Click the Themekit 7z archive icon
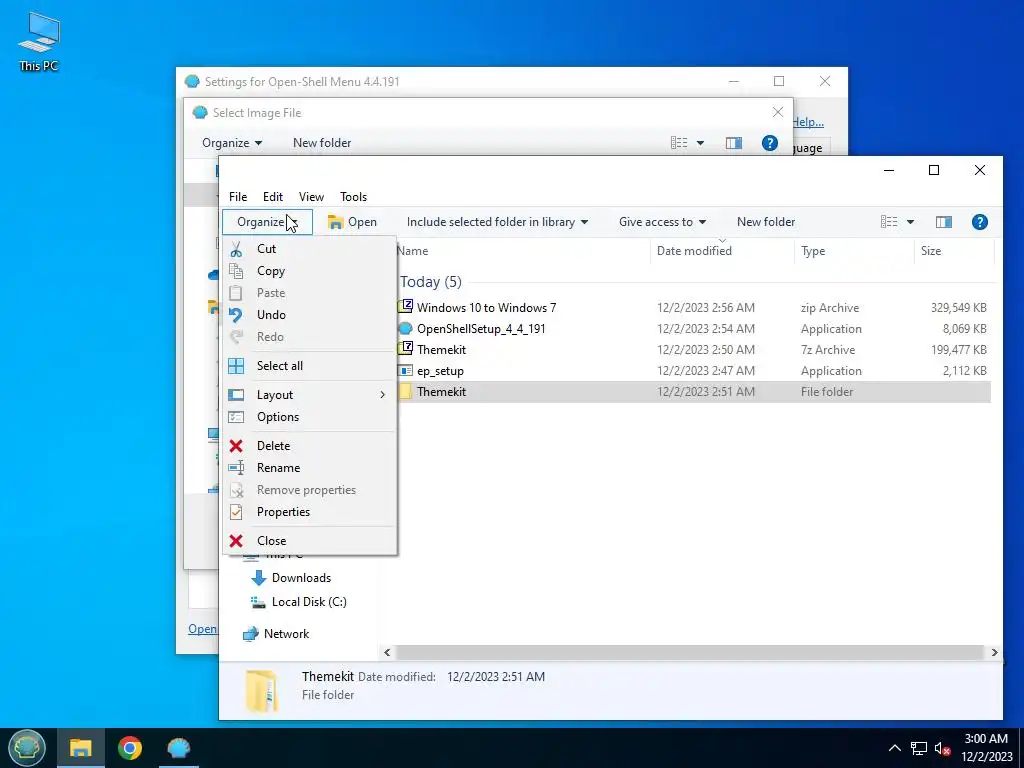Screen dimensions: 1024x768 [x=406, y=349]
